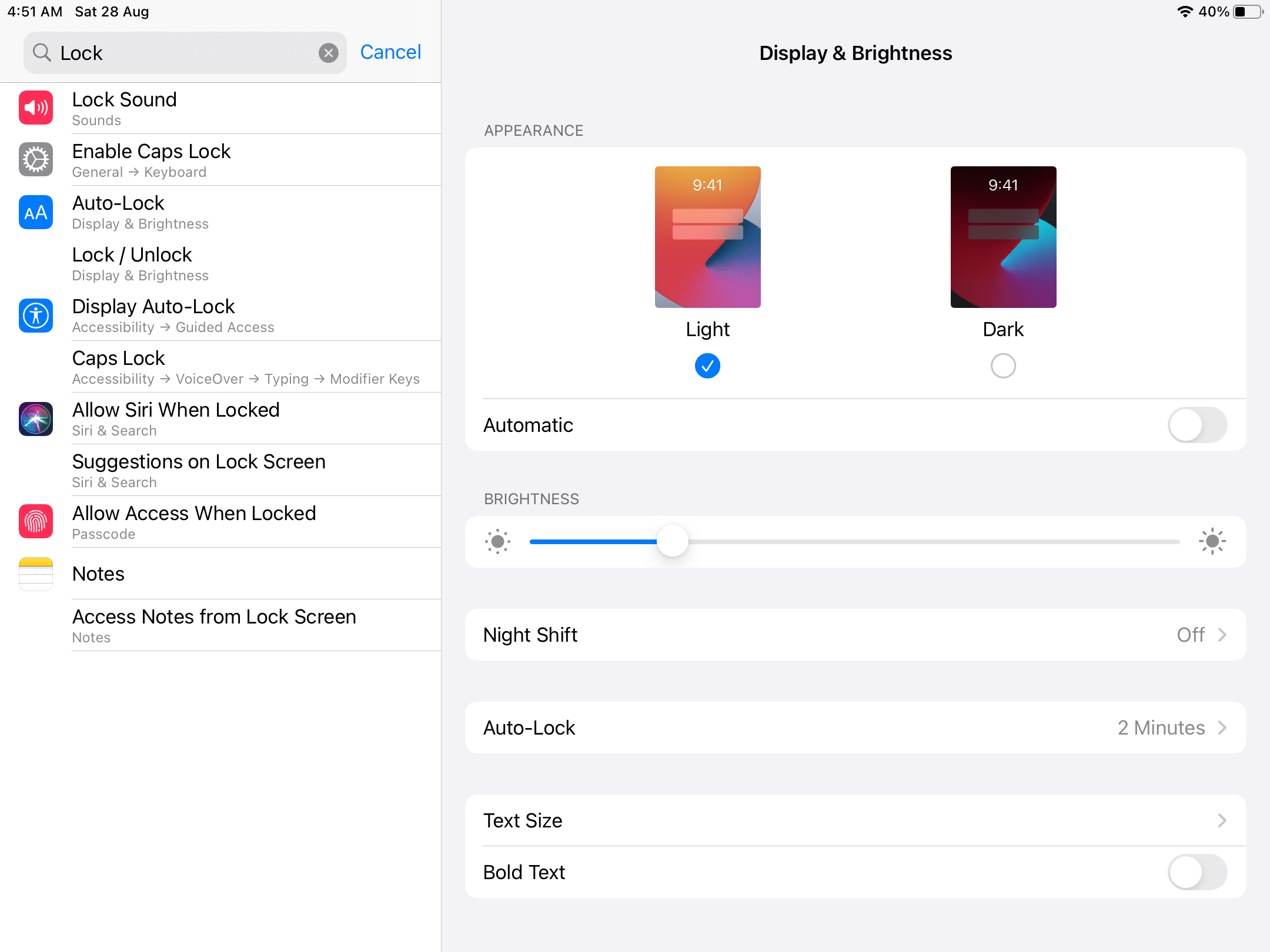This screenshot has height=952, width=1270.
Task: Clear the search field with the X button
Action: [328, 52]
